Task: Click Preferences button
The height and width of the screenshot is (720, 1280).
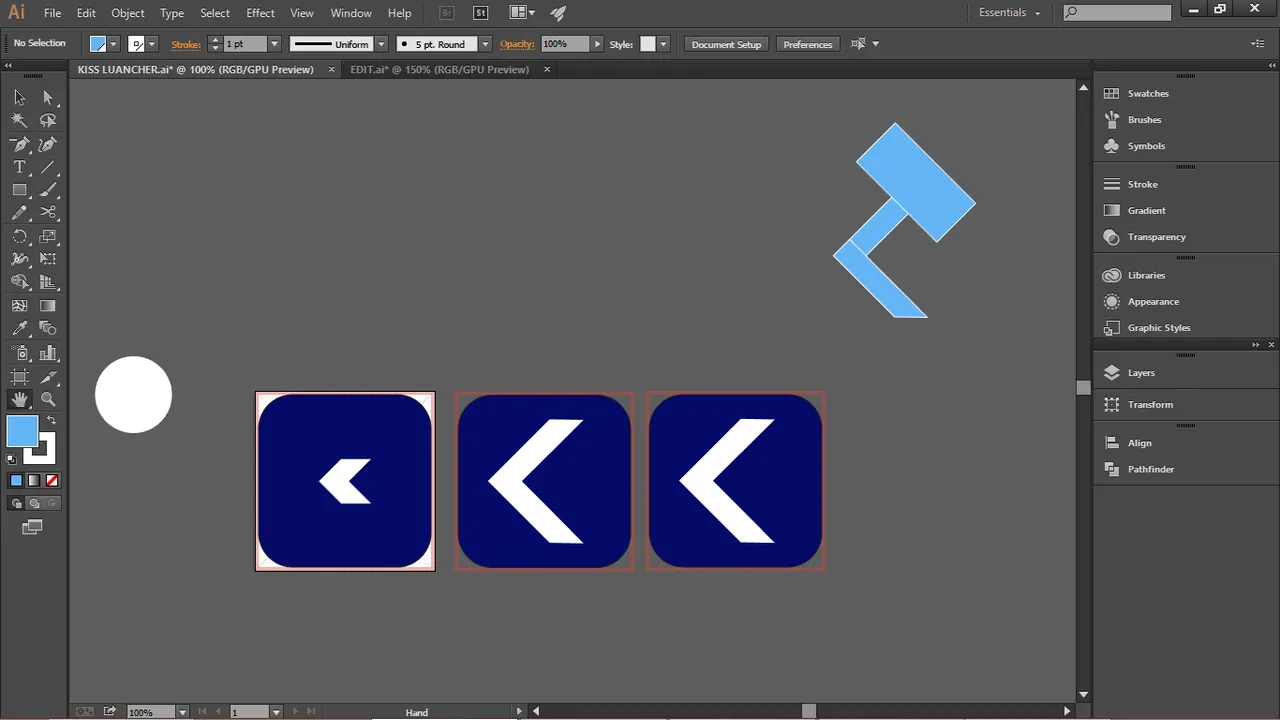Action: pyautogui.click(x=808, y=44)
